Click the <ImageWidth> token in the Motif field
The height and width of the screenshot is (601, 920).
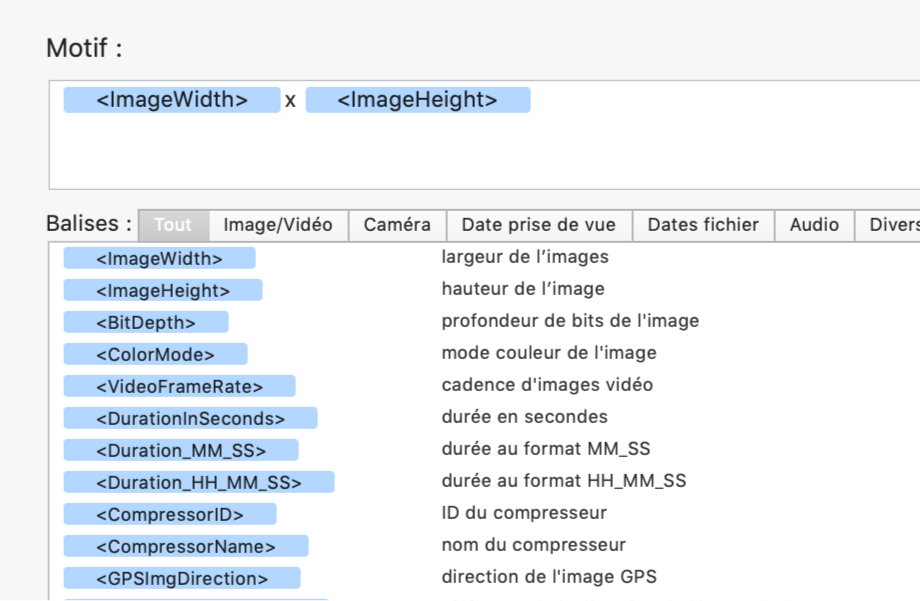(172, 100)
